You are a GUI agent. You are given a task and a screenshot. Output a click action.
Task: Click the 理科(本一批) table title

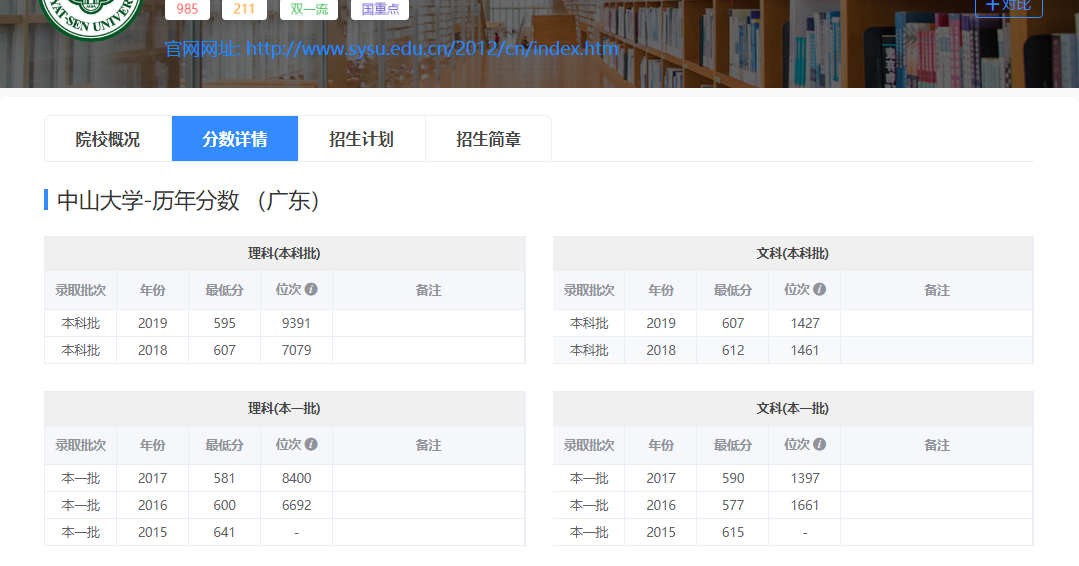point(284,409)
